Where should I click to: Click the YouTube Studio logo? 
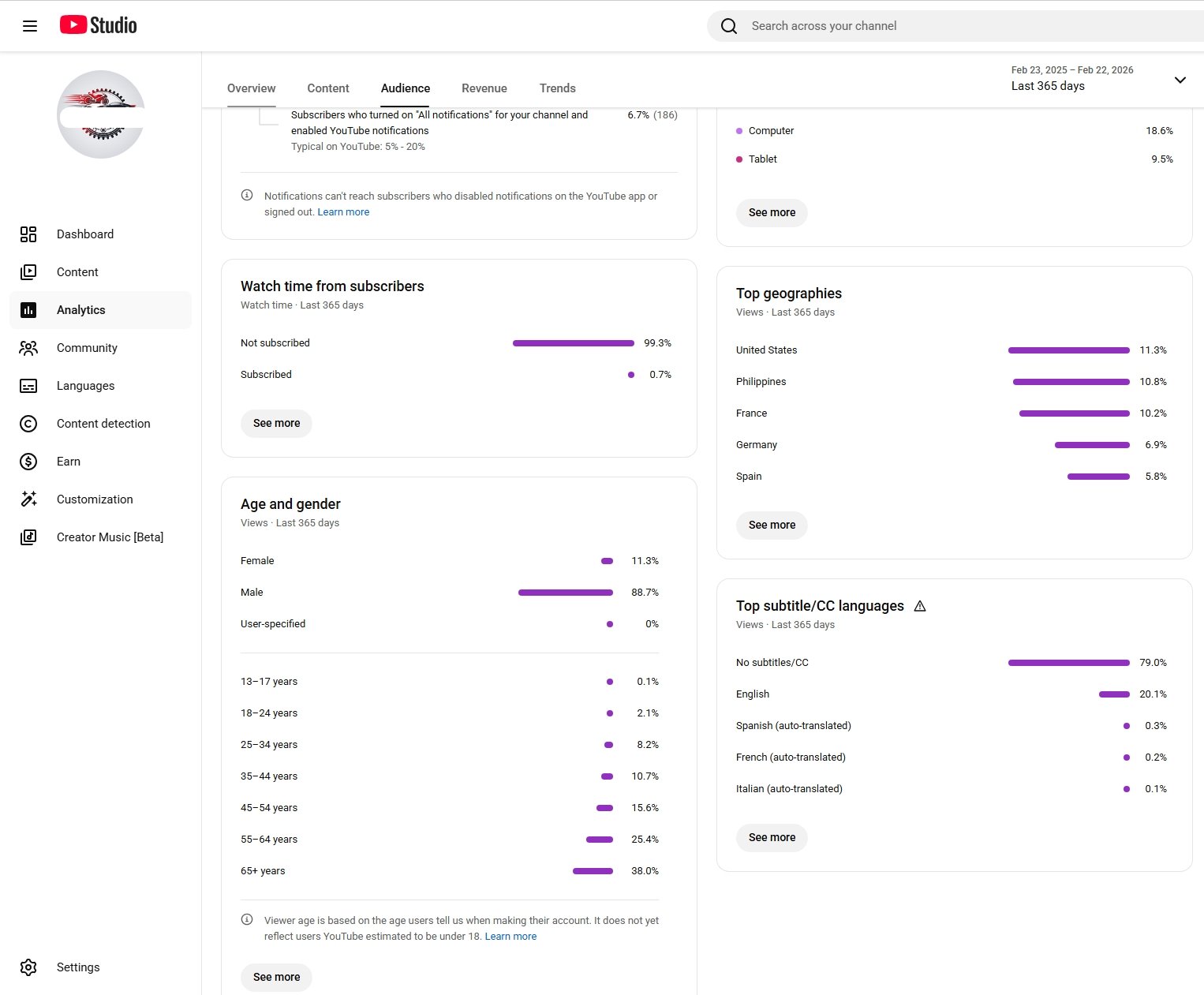[x=99, y=25]
